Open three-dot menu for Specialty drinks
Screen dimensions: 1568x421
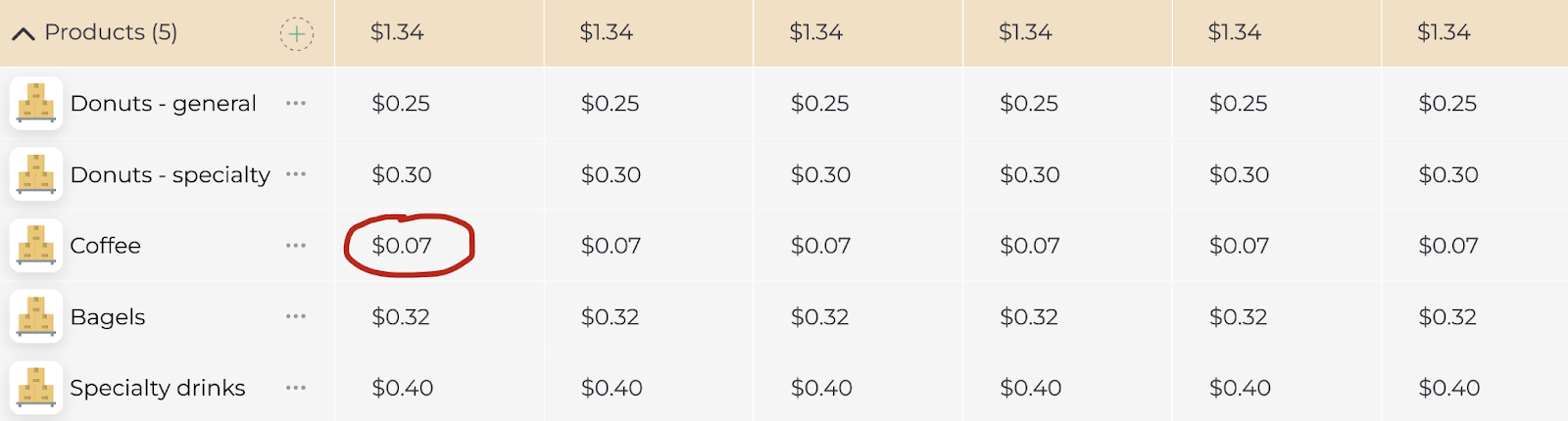(296, 388)
